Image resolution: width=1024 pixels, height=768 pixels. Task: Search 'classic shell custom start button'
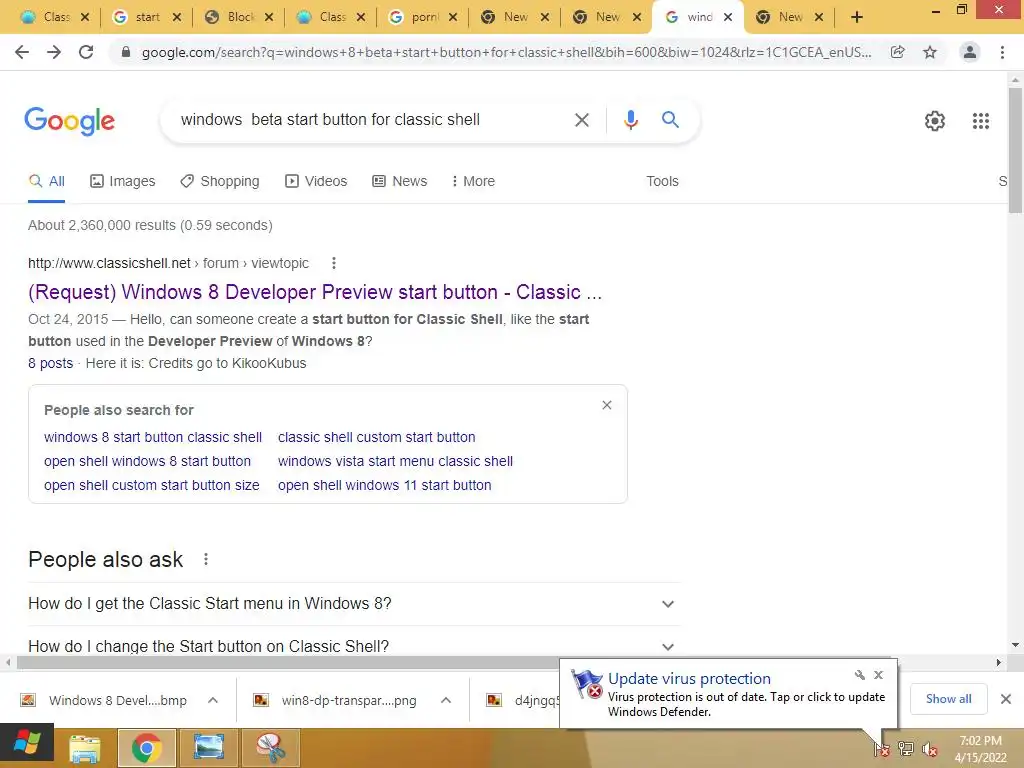[377, 437]
